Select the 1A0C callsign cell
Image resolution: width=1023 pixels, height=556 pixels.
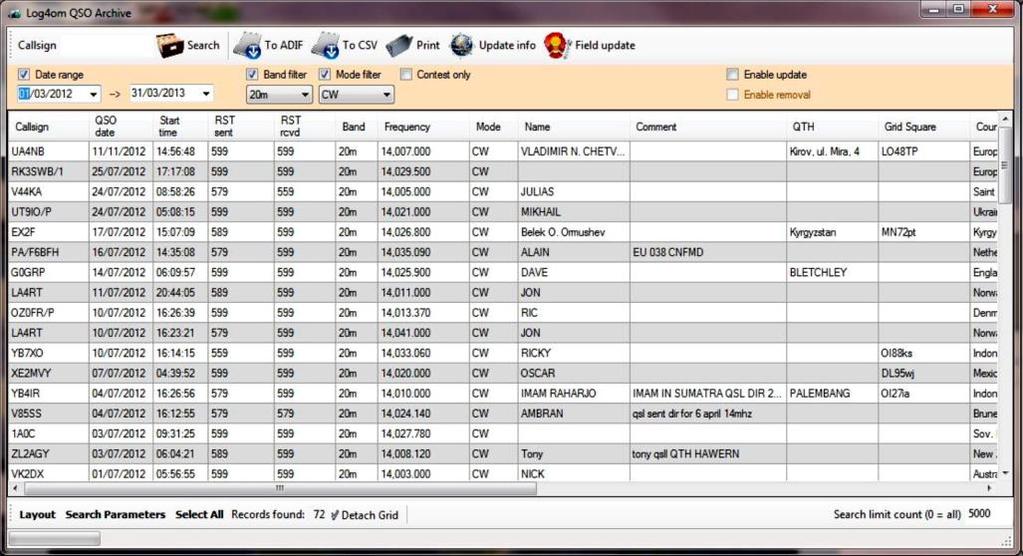click(49, 433)
